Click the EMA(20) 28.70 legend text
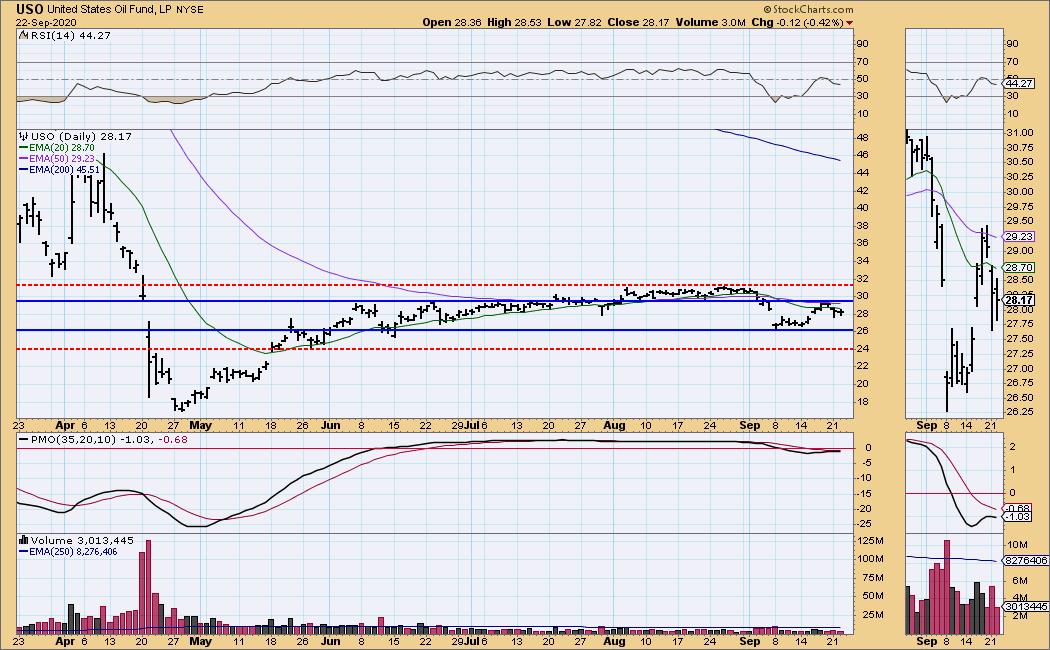The width and height of the screenshot is (1050, 650). click(62, 148)
